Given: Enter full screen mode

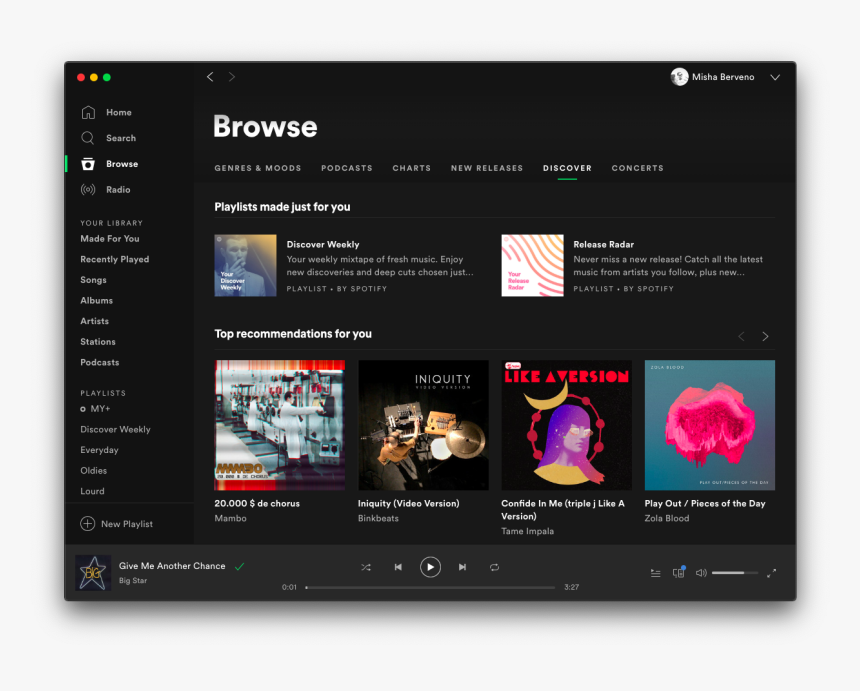Looking at the screenshot, I should tap(772, 573).
